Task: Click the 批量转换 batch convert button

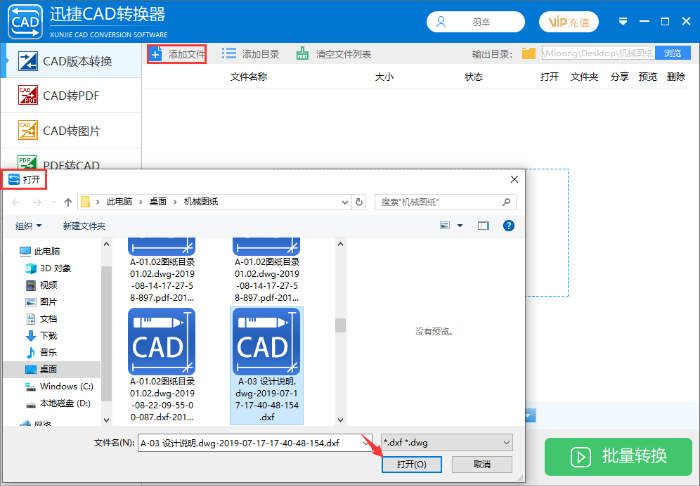Action: [x=618, y=457]
